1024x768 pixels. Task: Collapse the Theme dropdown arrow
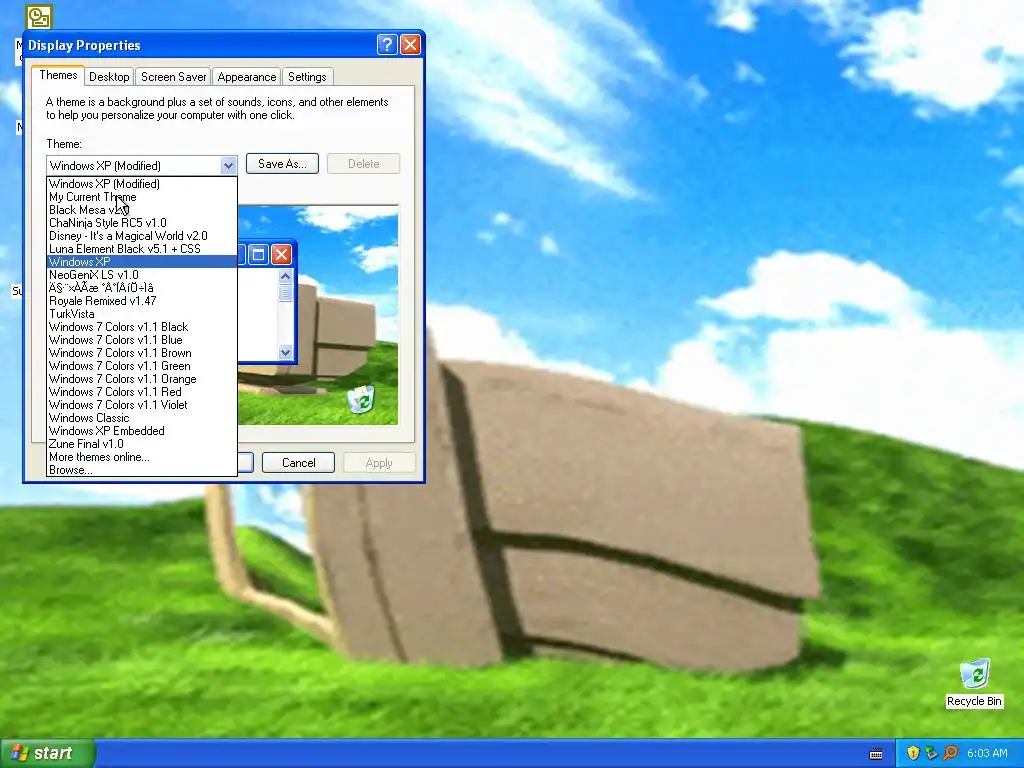(x=228, y=165)
